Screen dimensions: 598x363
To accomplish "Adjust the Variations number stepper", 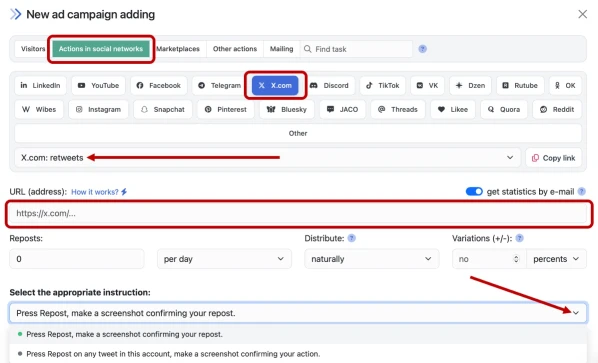I will (x=516, y=259).
